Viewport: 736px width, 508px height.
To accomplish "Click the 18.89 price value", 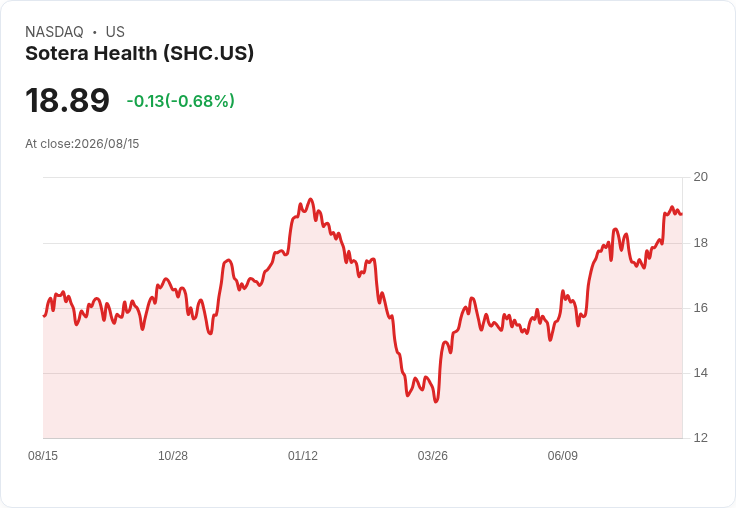I will click(x=68, y=100).
